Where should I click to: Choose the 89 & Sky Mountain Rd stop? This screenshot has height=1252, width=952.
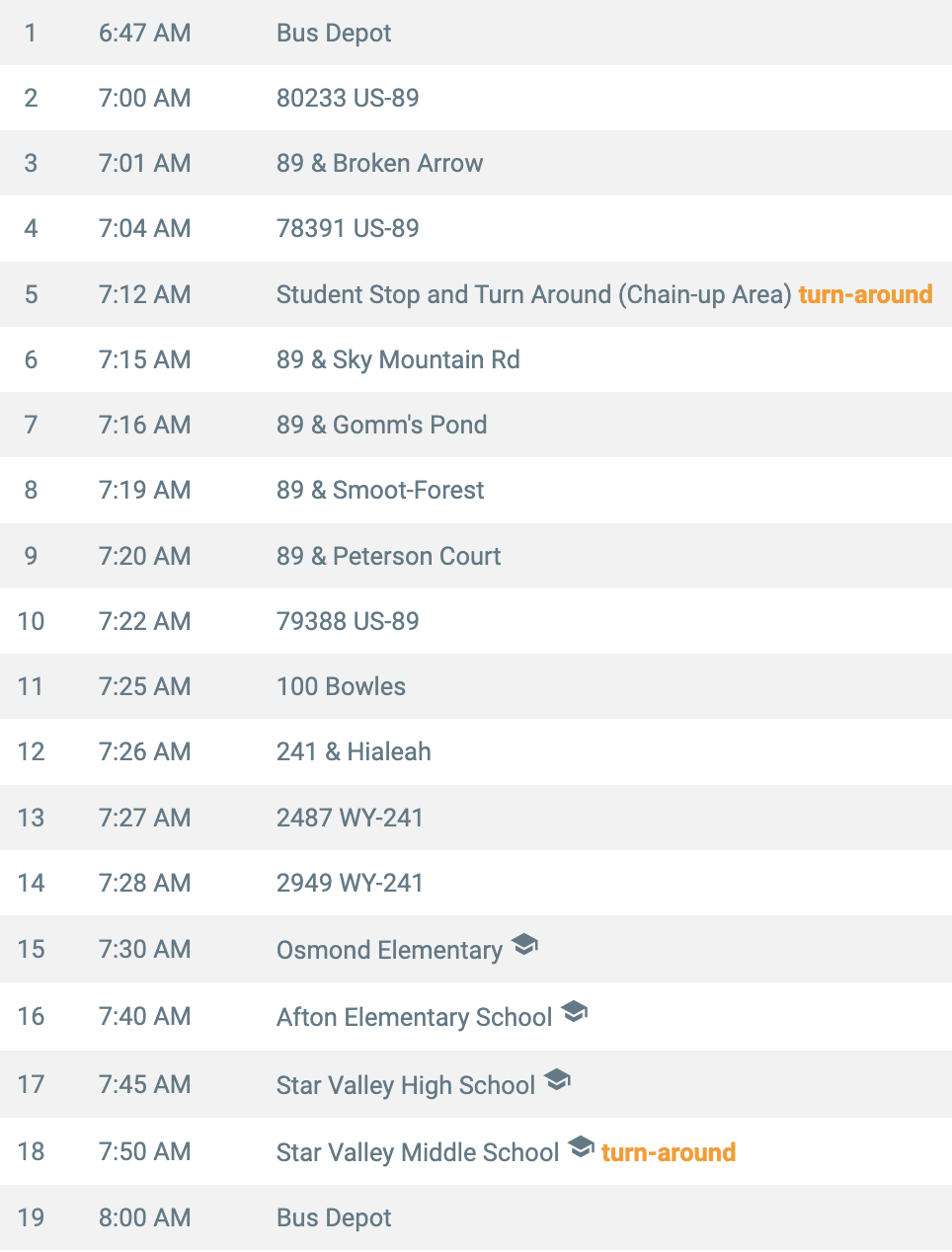(476, 359)
